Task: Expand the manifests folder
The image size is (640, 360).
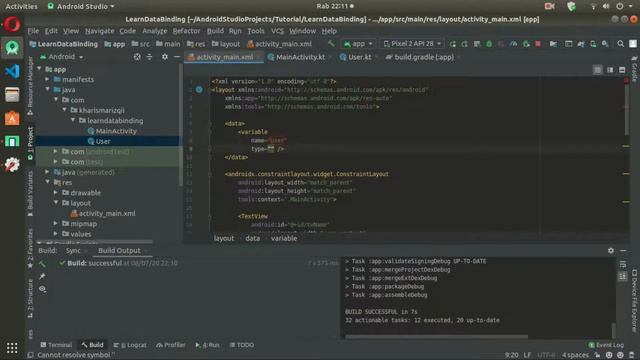Action: (x=47, y=79)
